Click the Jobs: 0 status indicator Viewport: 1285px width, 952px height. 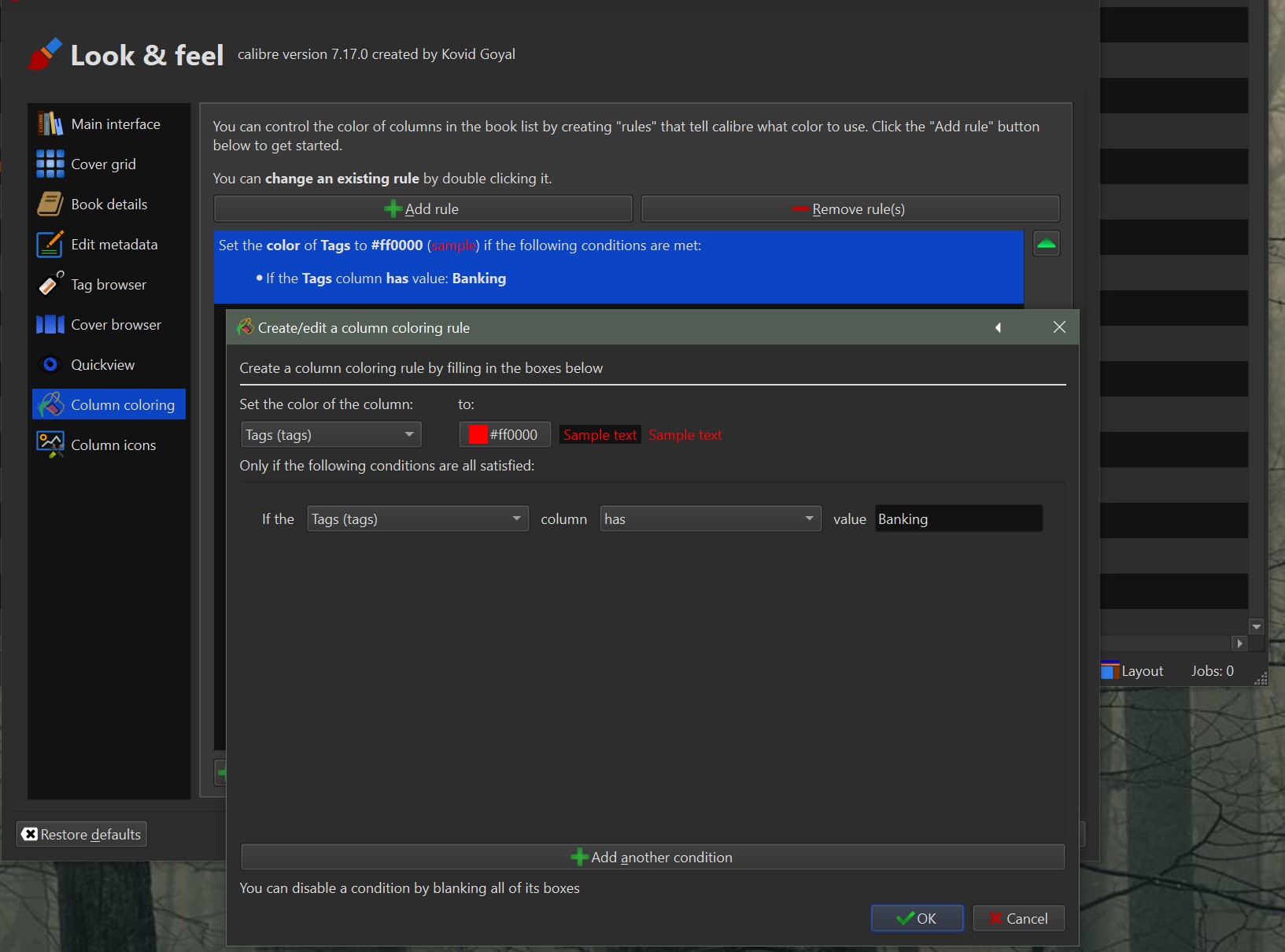tap(1213, 671)
